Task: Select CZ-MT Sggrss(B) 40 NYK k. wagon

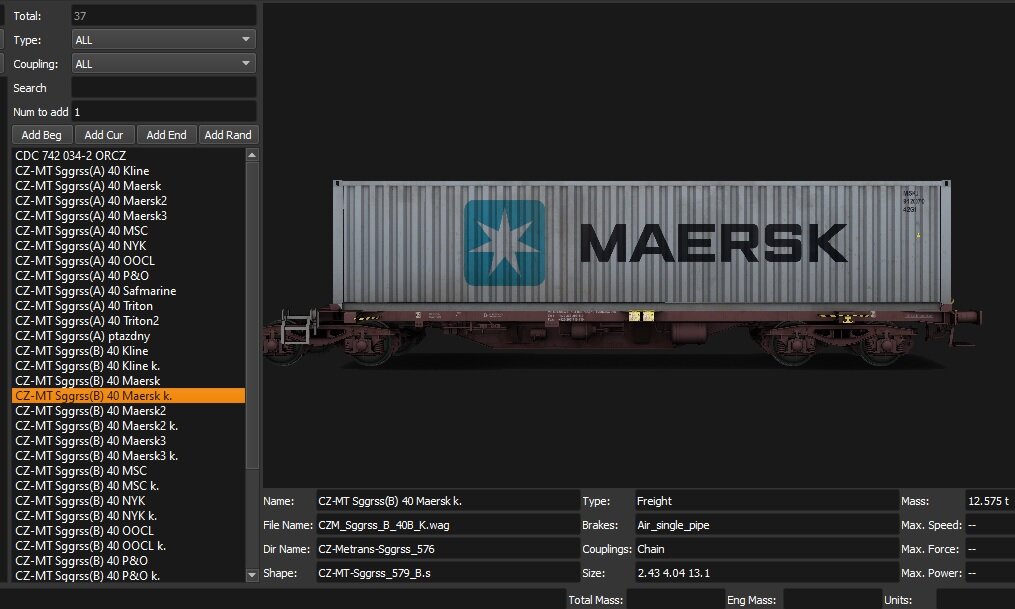Action: coord(85,515)
